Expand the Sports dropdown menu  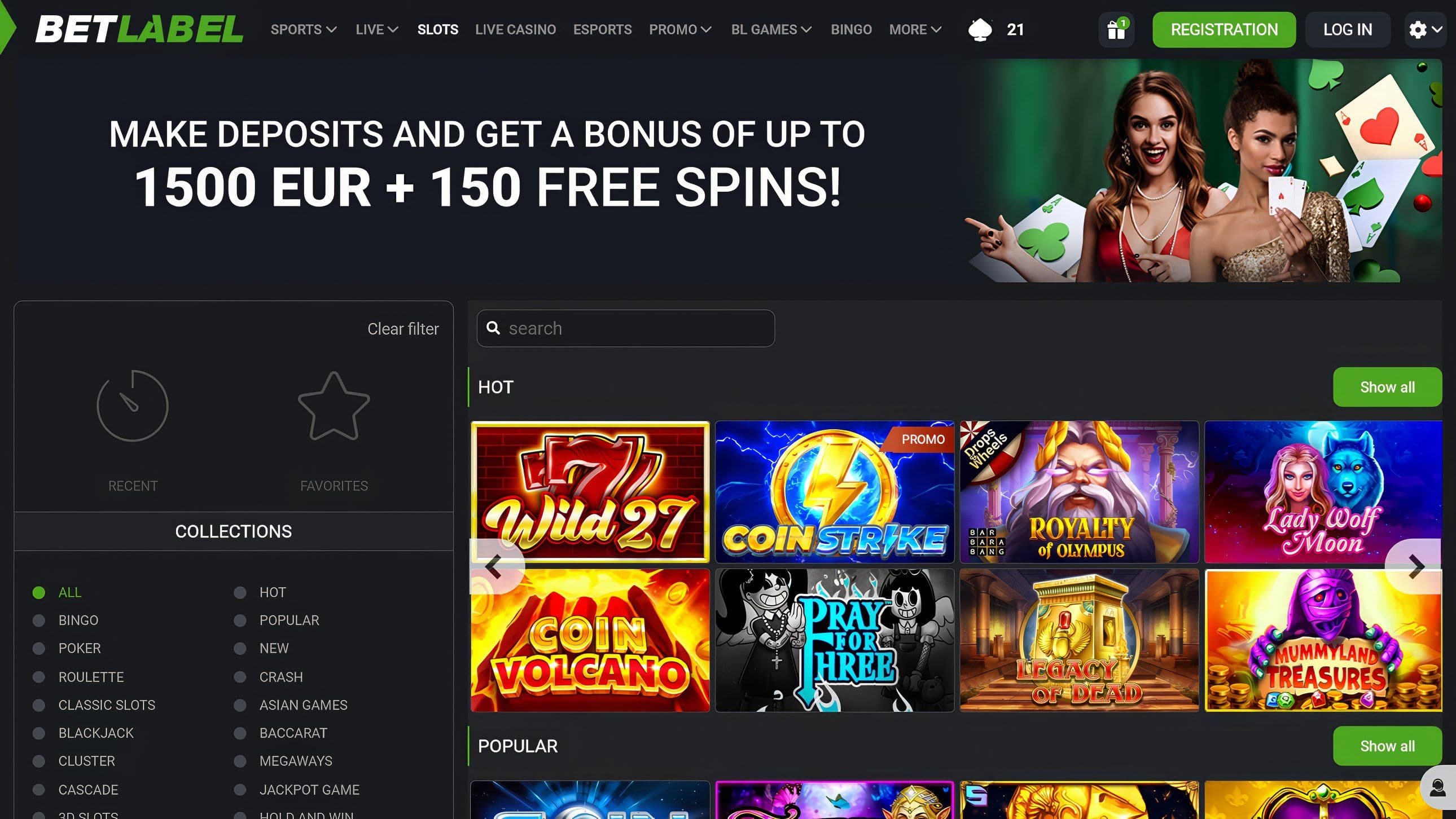(x=304, y=29)
